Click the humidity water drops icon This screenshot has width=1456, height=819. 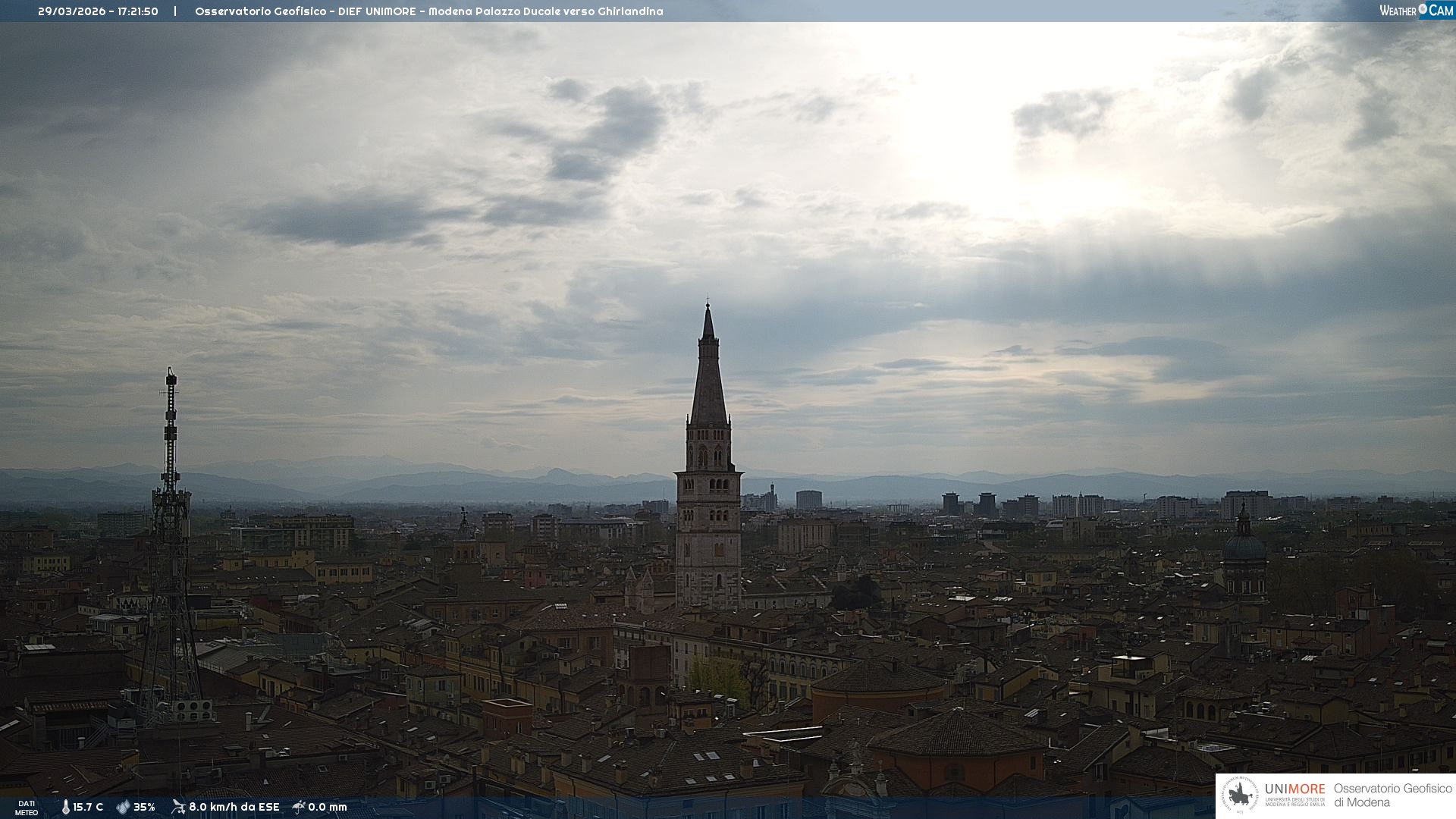(x=123, y=807)
